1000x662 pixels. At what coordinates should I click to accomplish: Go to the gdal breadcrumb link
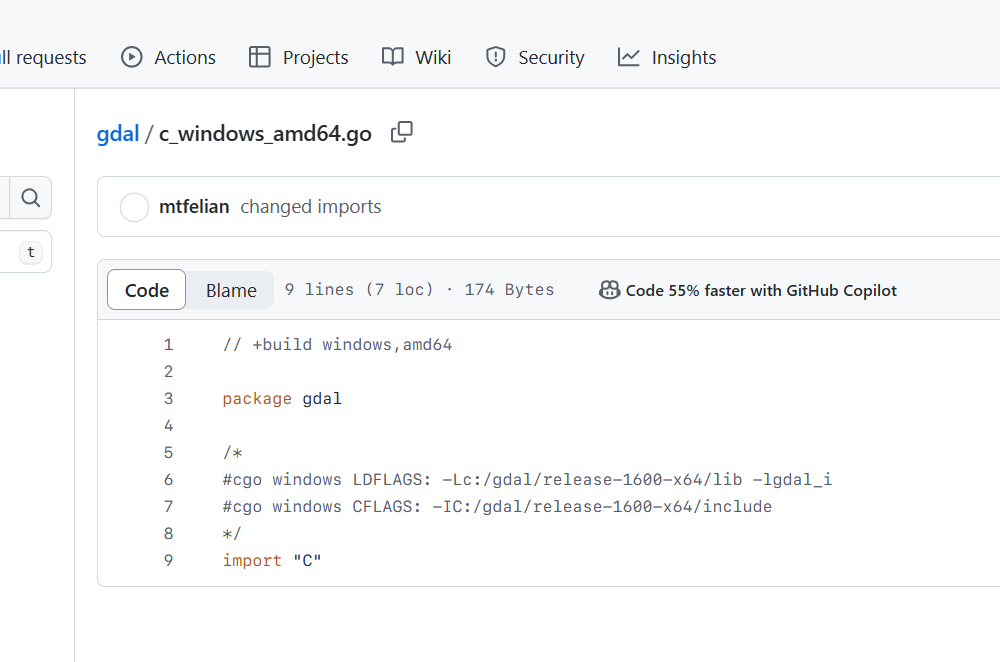pos(117,134)
